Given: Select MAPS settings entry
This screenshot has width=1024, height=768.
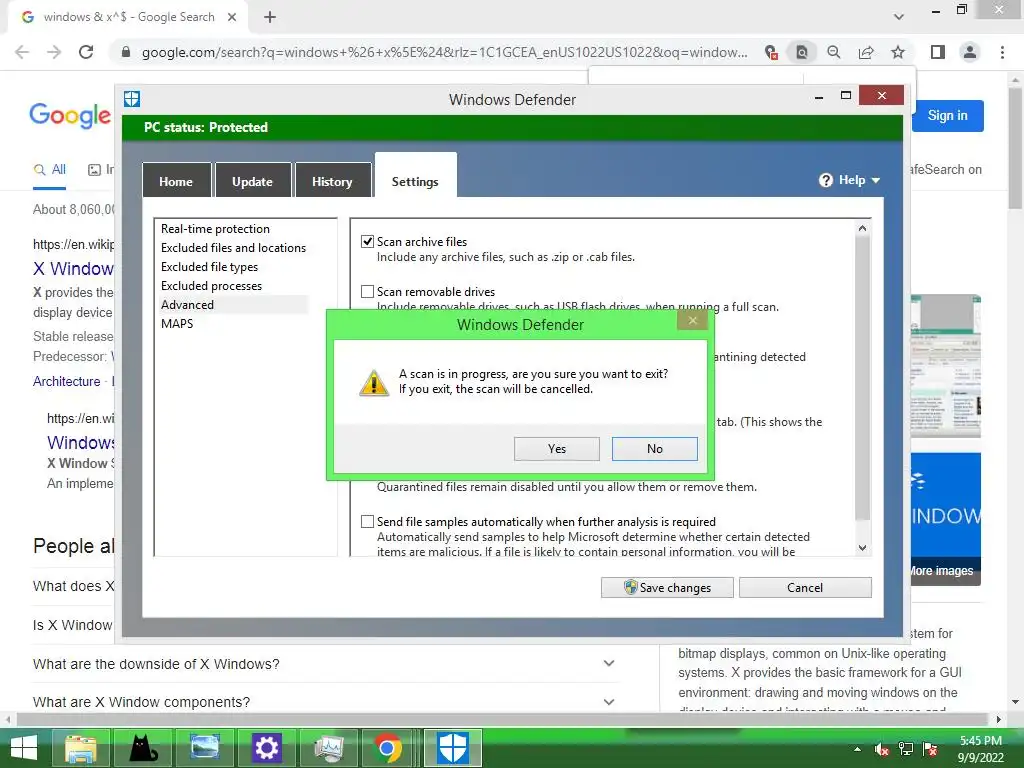Looking at the screenshot, I should [x=177, y=323].
